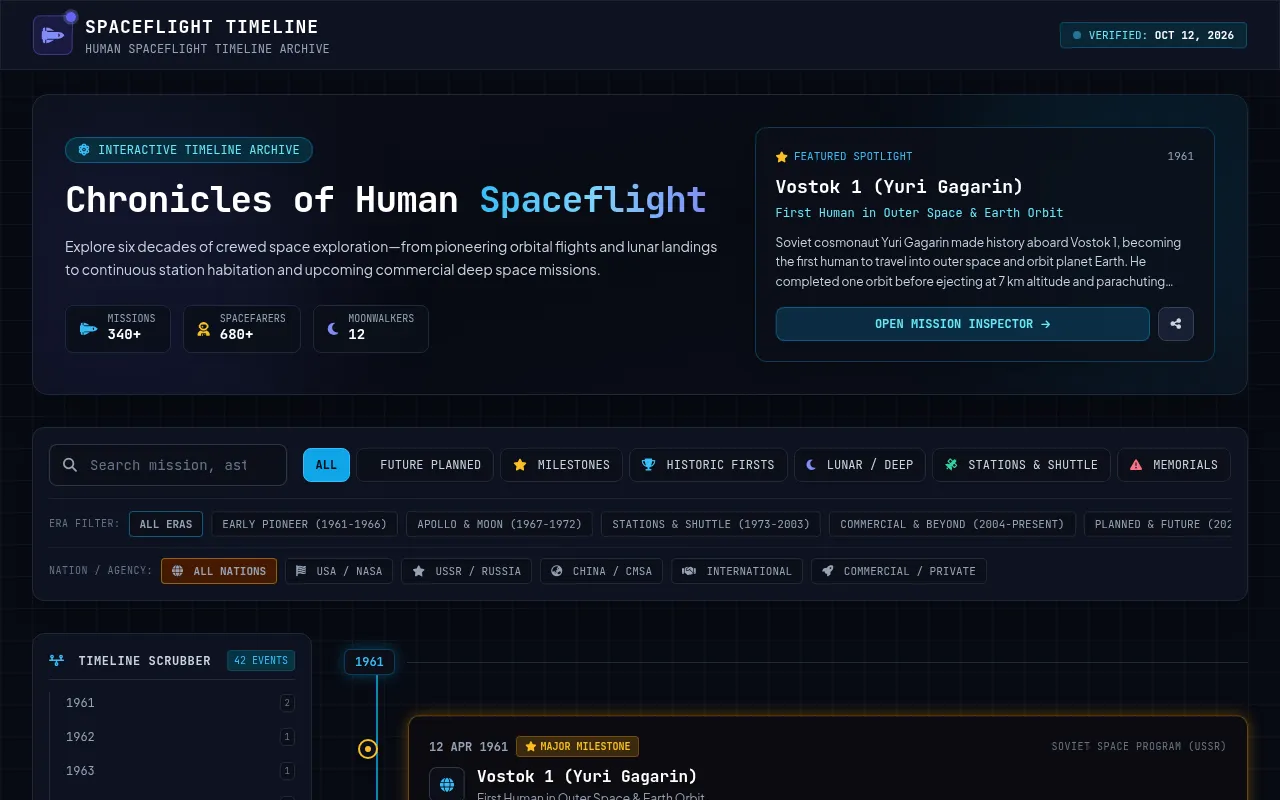Click the Timeline Scrubber header icon
This screenshot has width=1280, height=800.
click(57, 661)
